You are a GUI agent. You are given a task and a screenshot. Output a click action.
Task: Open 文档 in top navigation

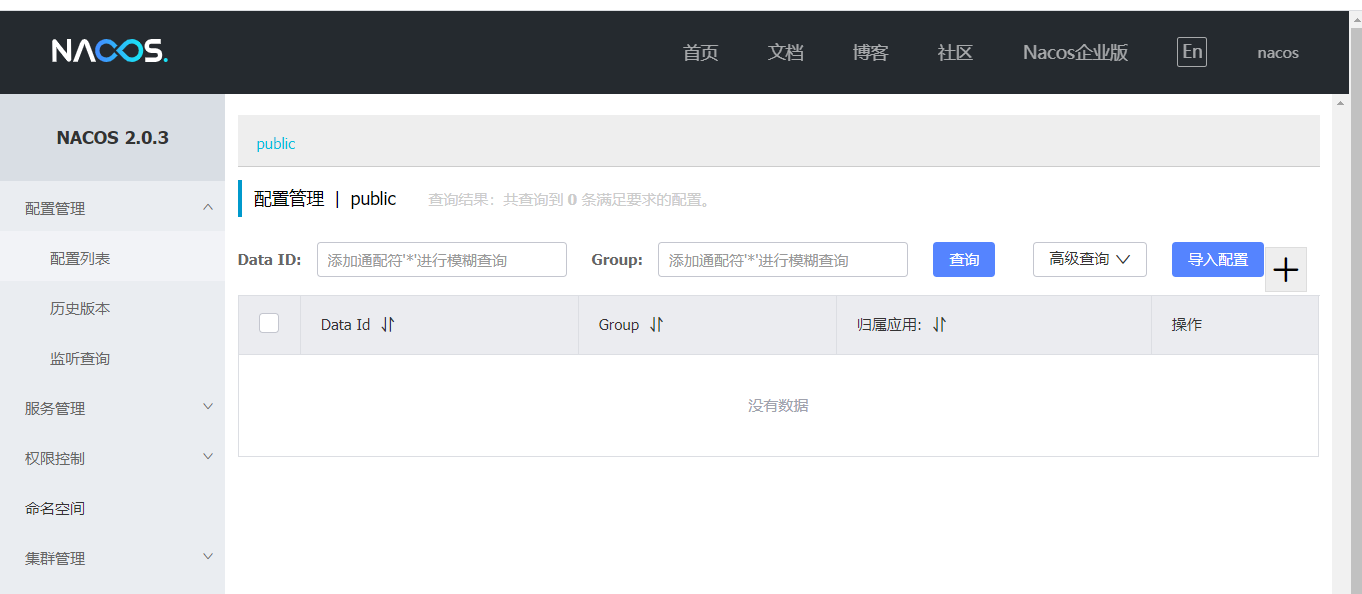point(786,53)
